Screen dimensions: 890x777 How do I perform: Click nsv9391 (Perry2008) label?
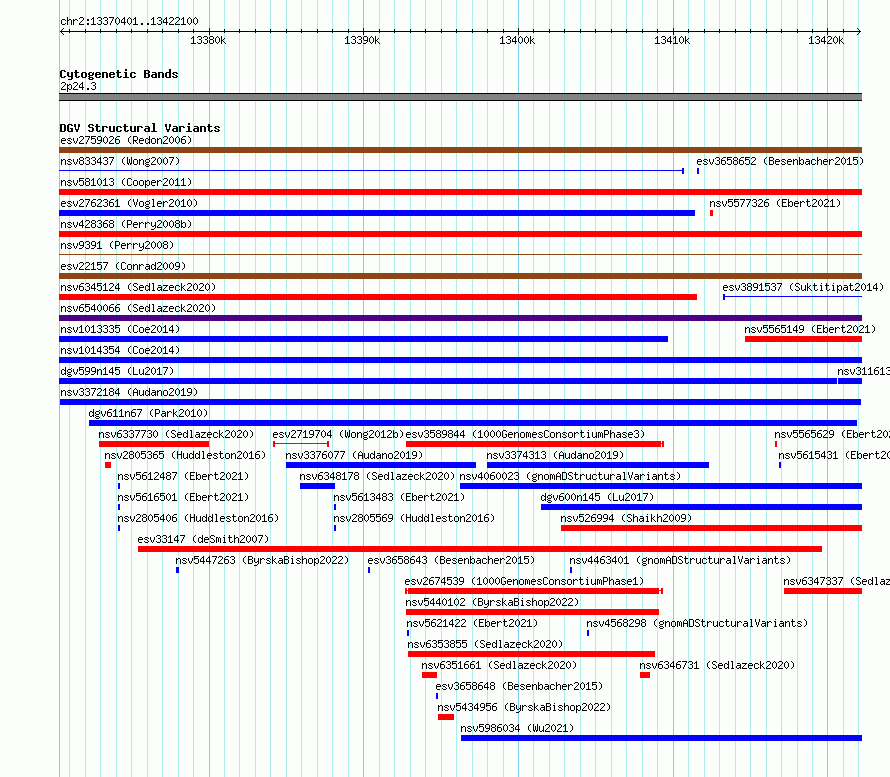117,245
